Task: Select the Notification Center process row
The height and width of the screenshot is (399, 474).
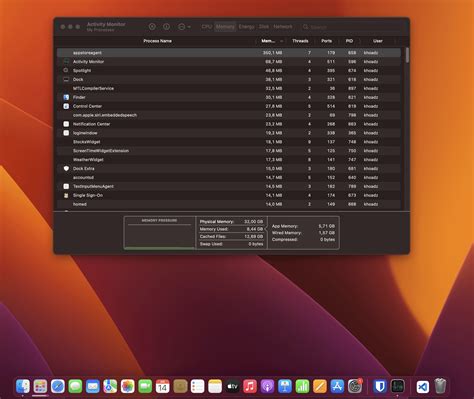Action: 229,124
